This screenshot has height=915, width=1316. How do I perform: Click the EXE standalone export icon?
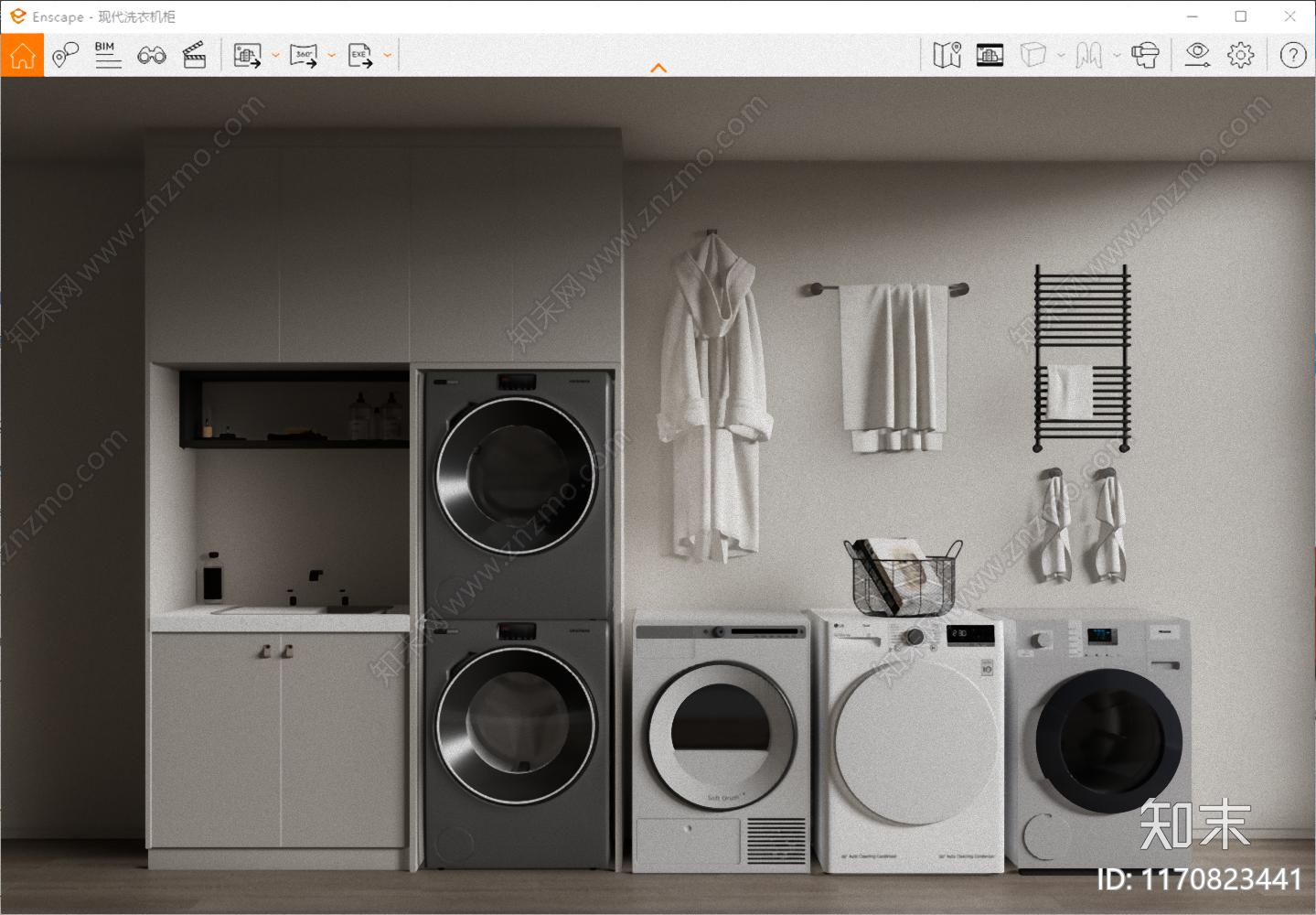(360, 55)
